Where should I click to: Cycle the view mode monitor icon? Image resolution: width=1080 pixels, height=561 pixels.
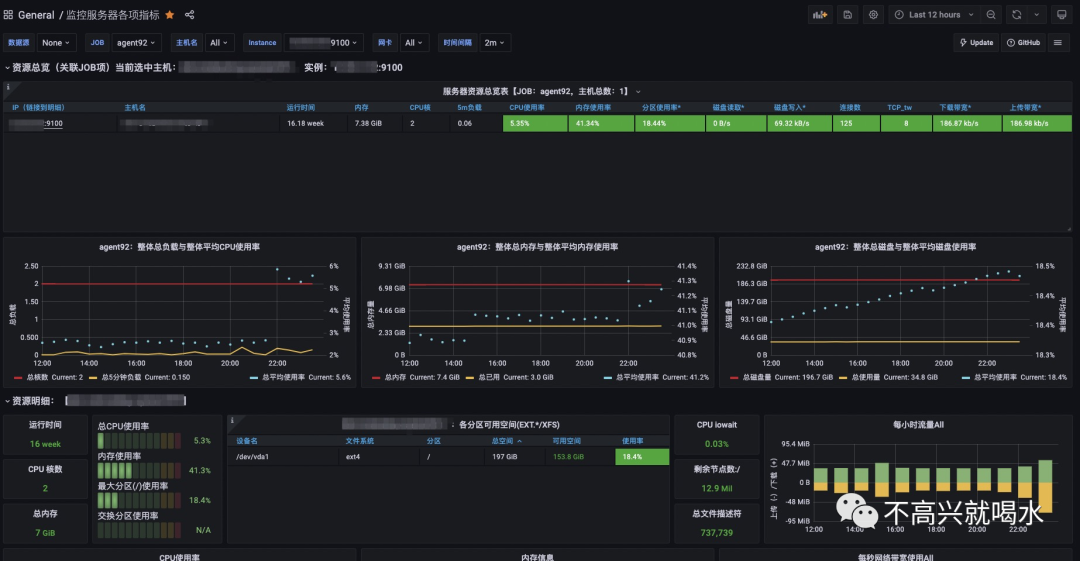tap(1061, 14)
